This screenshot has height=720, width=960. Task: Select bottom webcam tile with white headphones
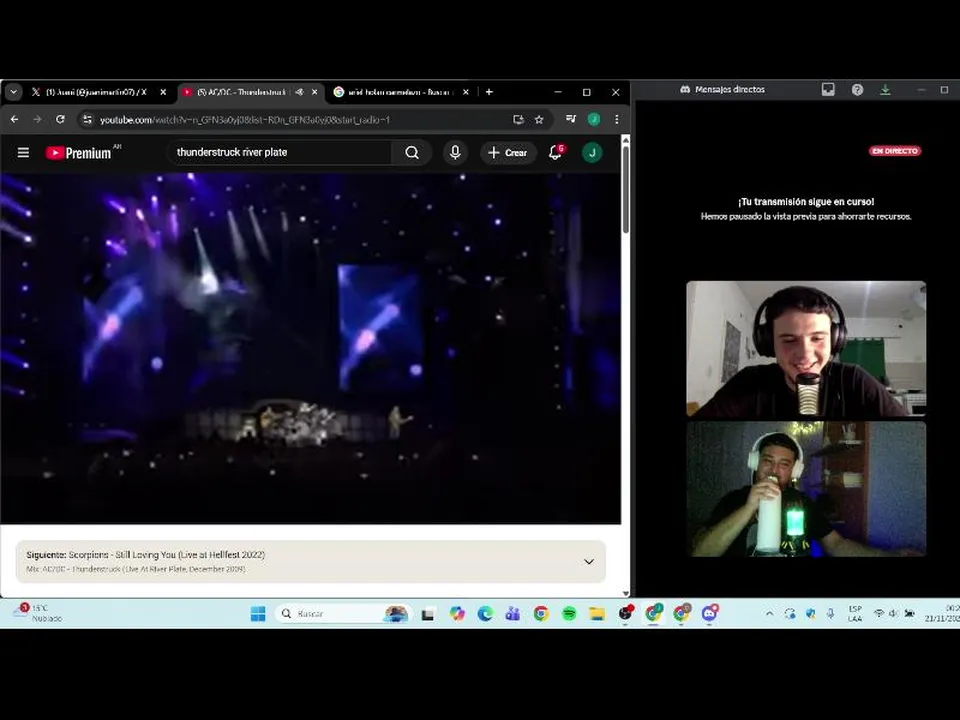coord(806,489)
